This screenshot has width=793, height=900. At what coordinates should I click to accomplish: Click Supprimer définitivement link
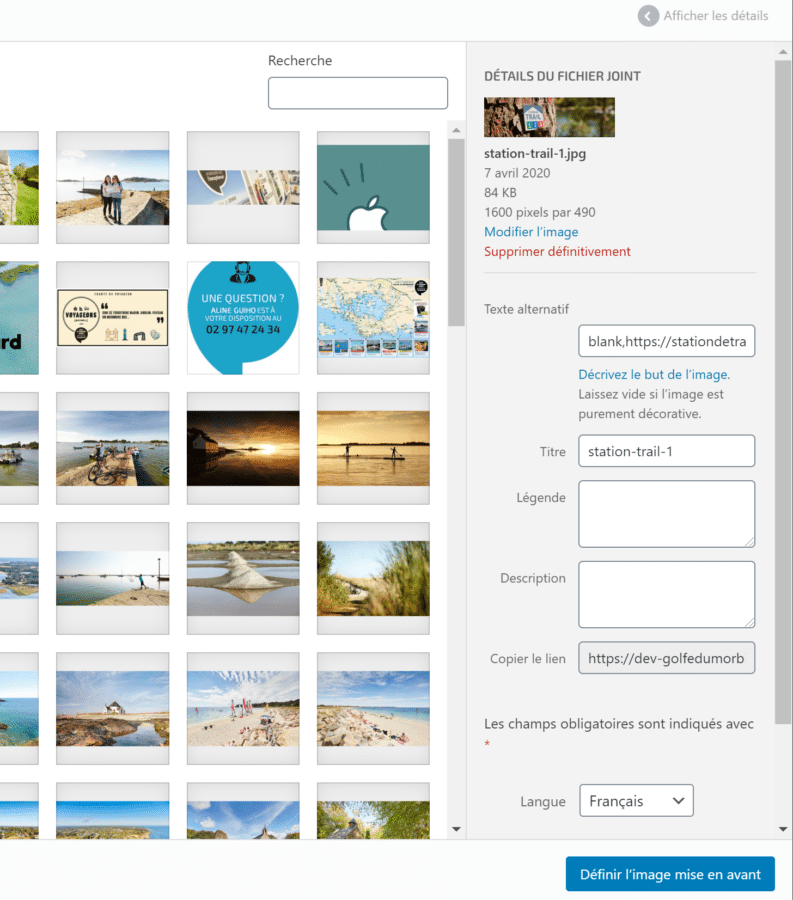pyautogui.click(x=557, y=252)
